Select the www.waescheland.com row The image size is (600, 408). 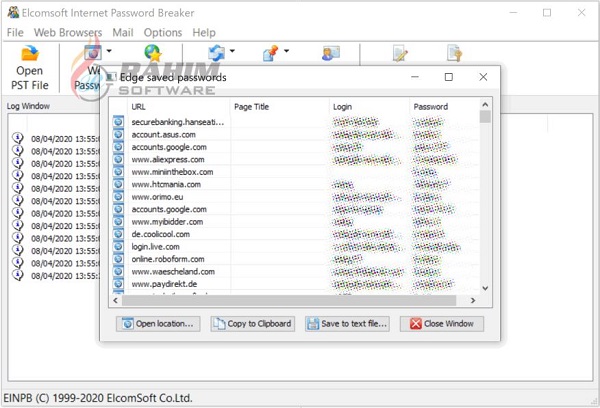(x=295, y=271)
